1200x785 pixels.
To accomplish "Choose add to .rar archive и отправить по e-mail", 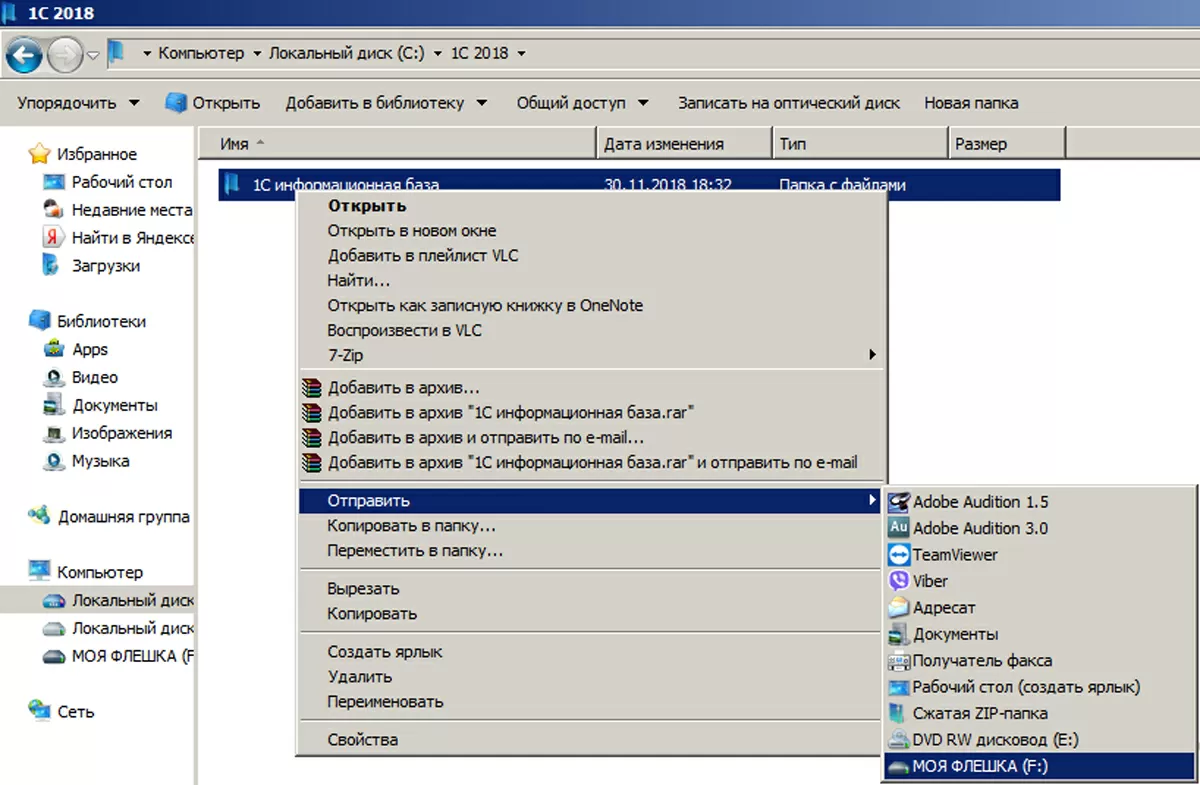I will pyautogui.click(x=591, y=463).
